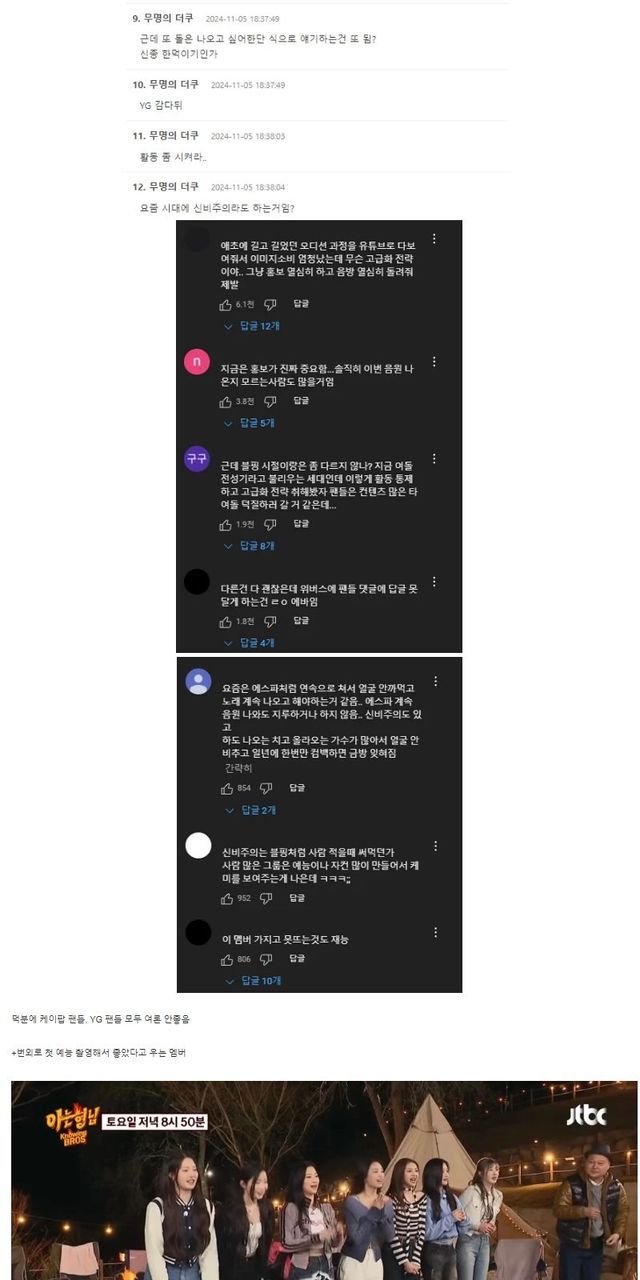Like the comment with 1.9천 likes
Screen dimensions: 640x1280
click(226, 524)
